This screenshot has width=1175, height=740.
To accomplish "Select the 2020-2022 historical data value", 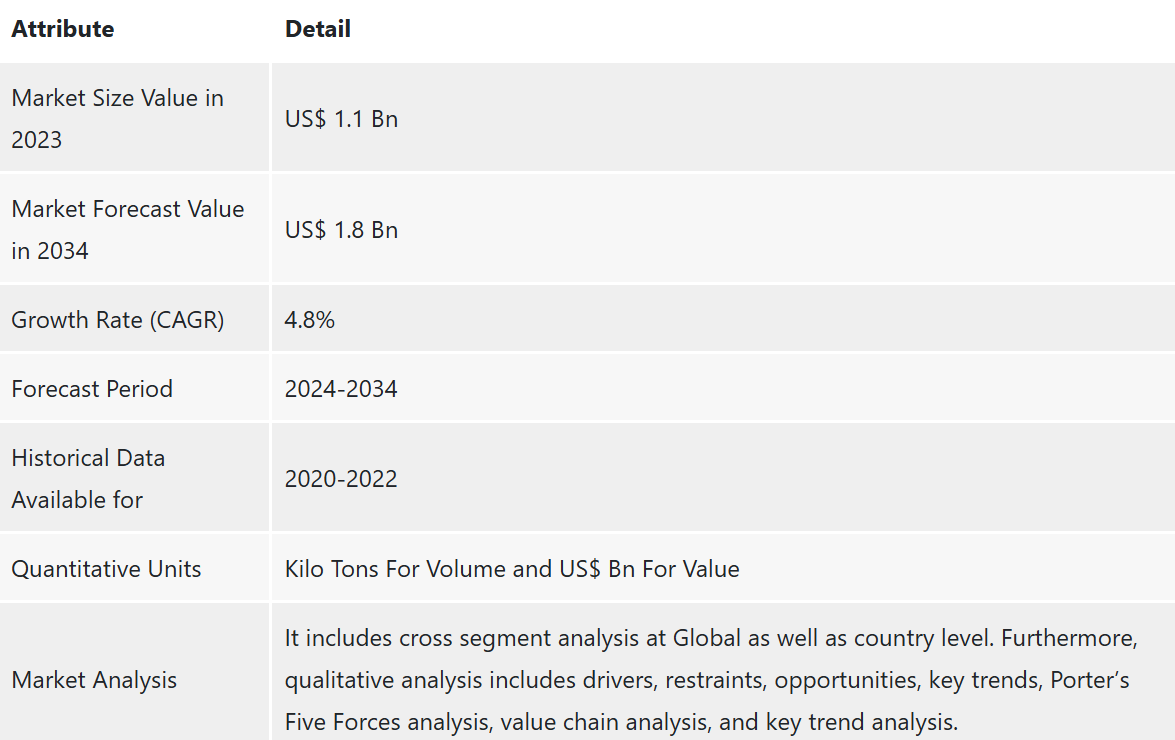I will point(341,479).
